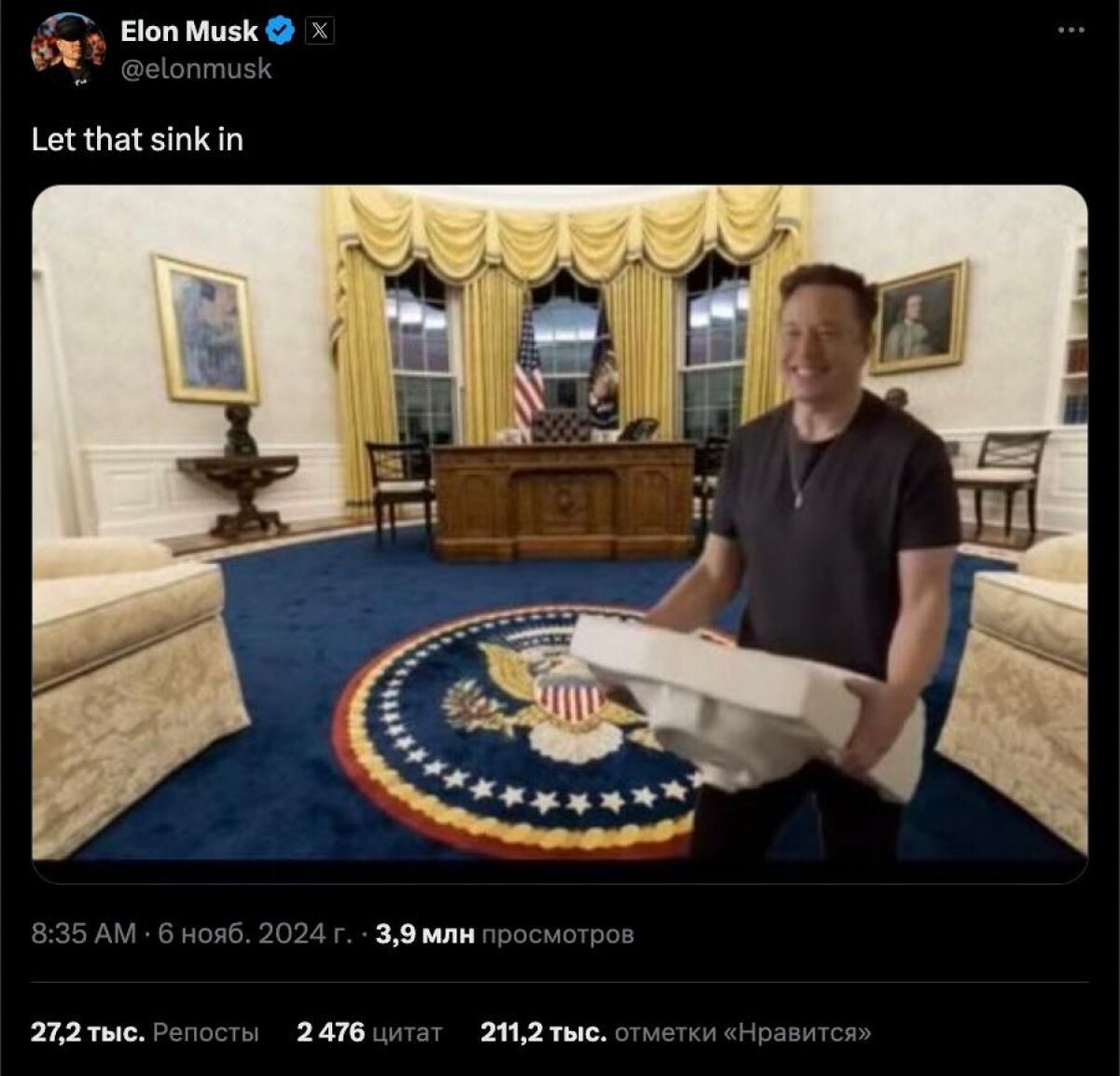1120x1076 pixels.
Task: Click the word цитат label
Action: point(407,1032)
